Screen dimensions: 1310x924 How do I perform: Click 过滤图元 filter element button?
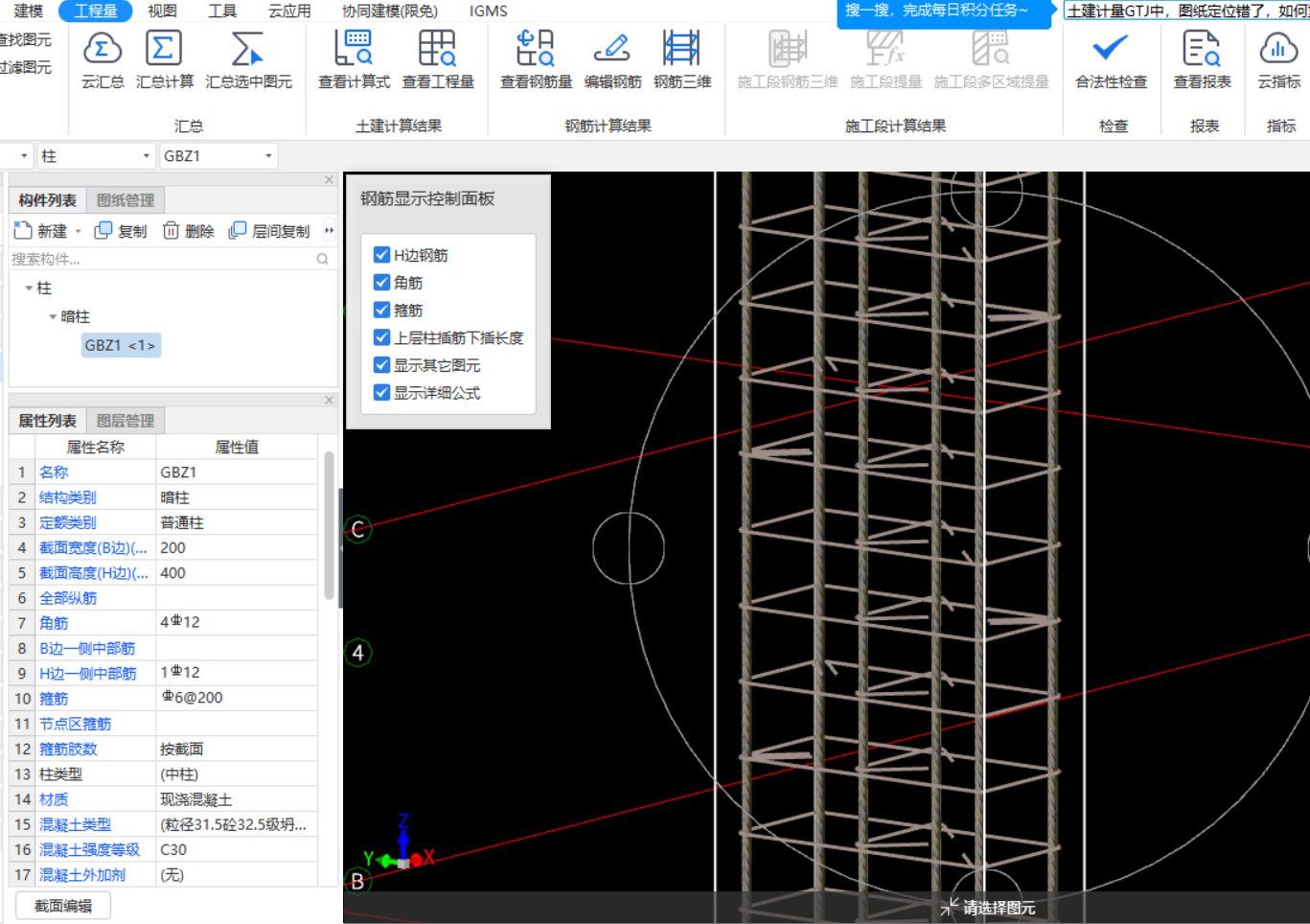[x=26, y=67]
